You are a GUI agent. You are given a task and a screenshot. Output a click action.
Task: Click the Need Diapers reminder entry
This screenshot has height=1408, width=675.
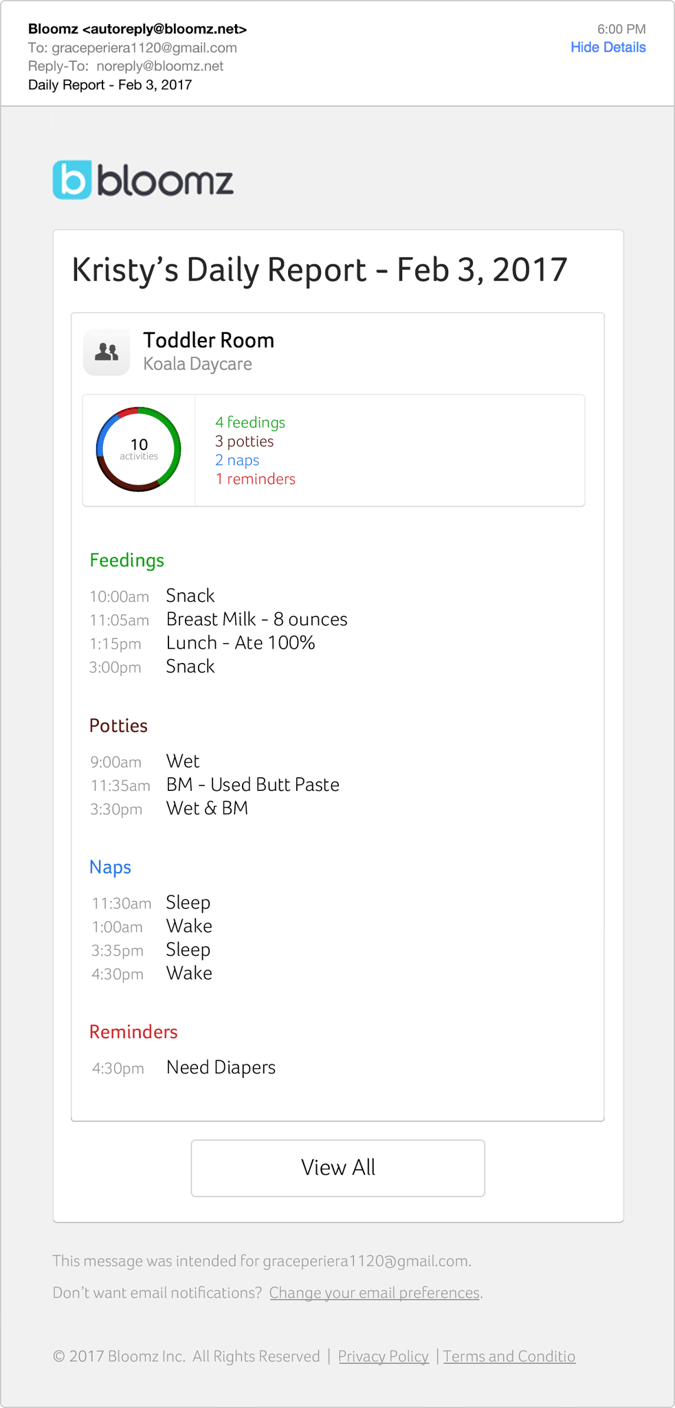coord(221,1067)
